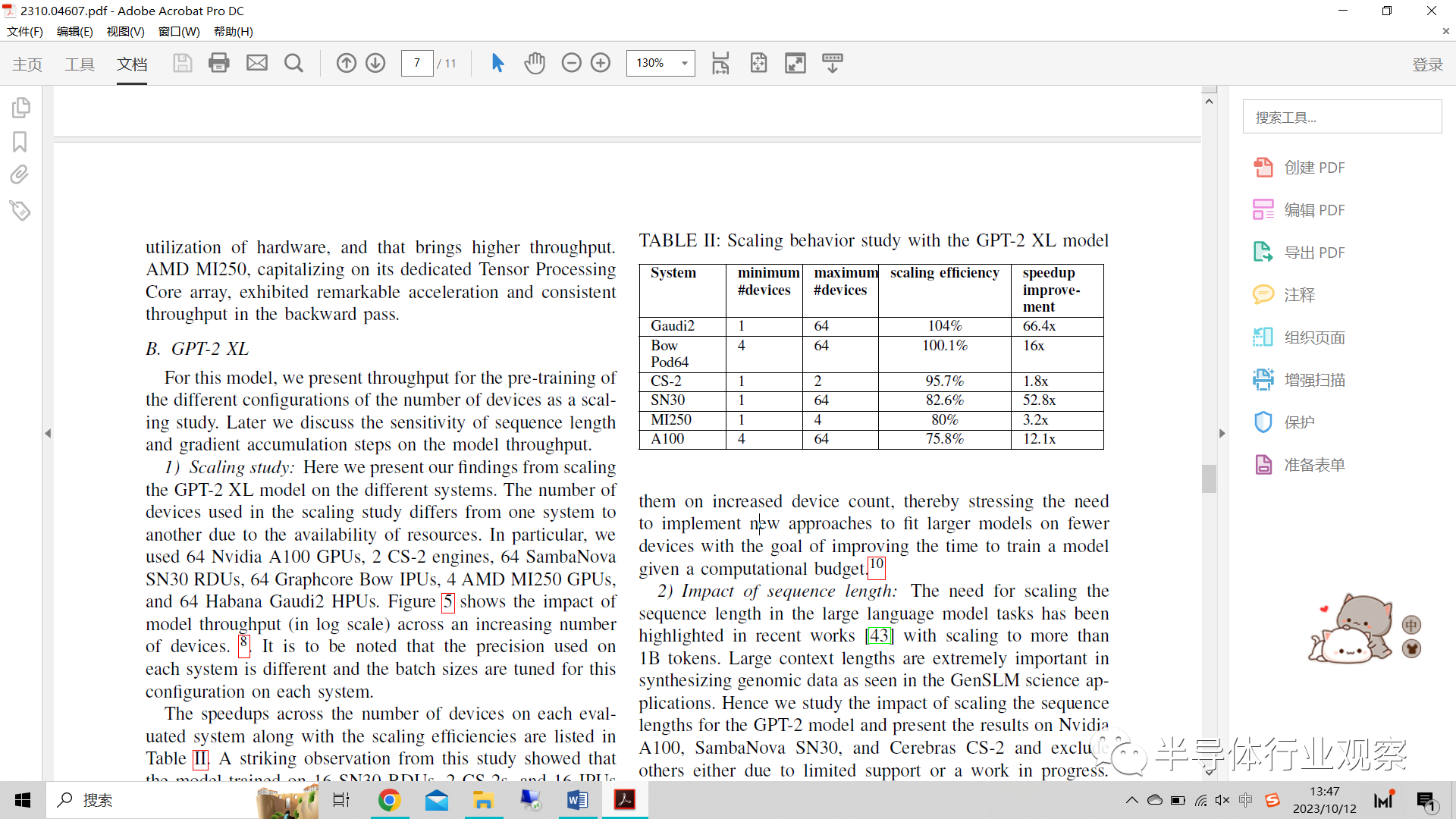
Task: Open 注释 comment tool
Action: click(1283, 295)
